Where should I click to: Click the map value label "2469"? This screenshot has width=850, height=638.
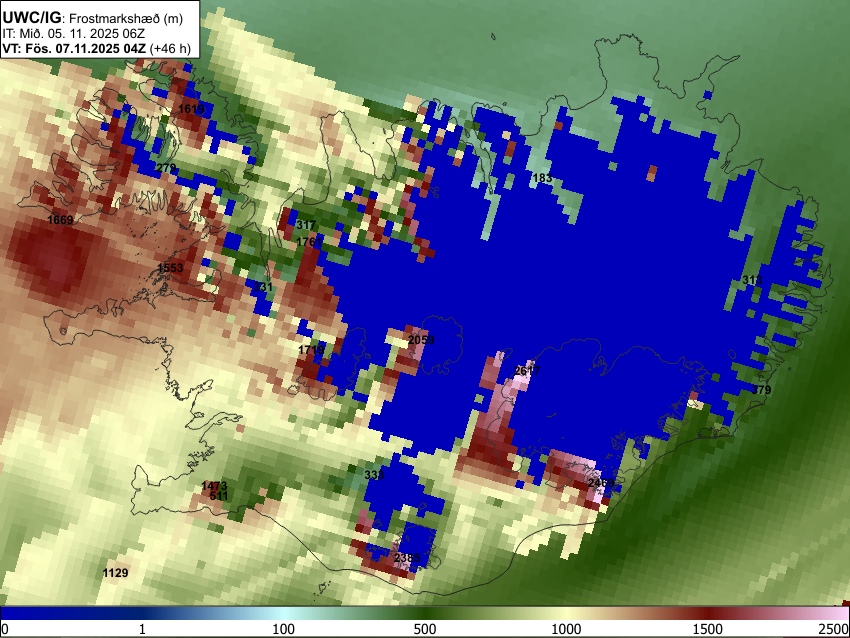click(601, 483)
